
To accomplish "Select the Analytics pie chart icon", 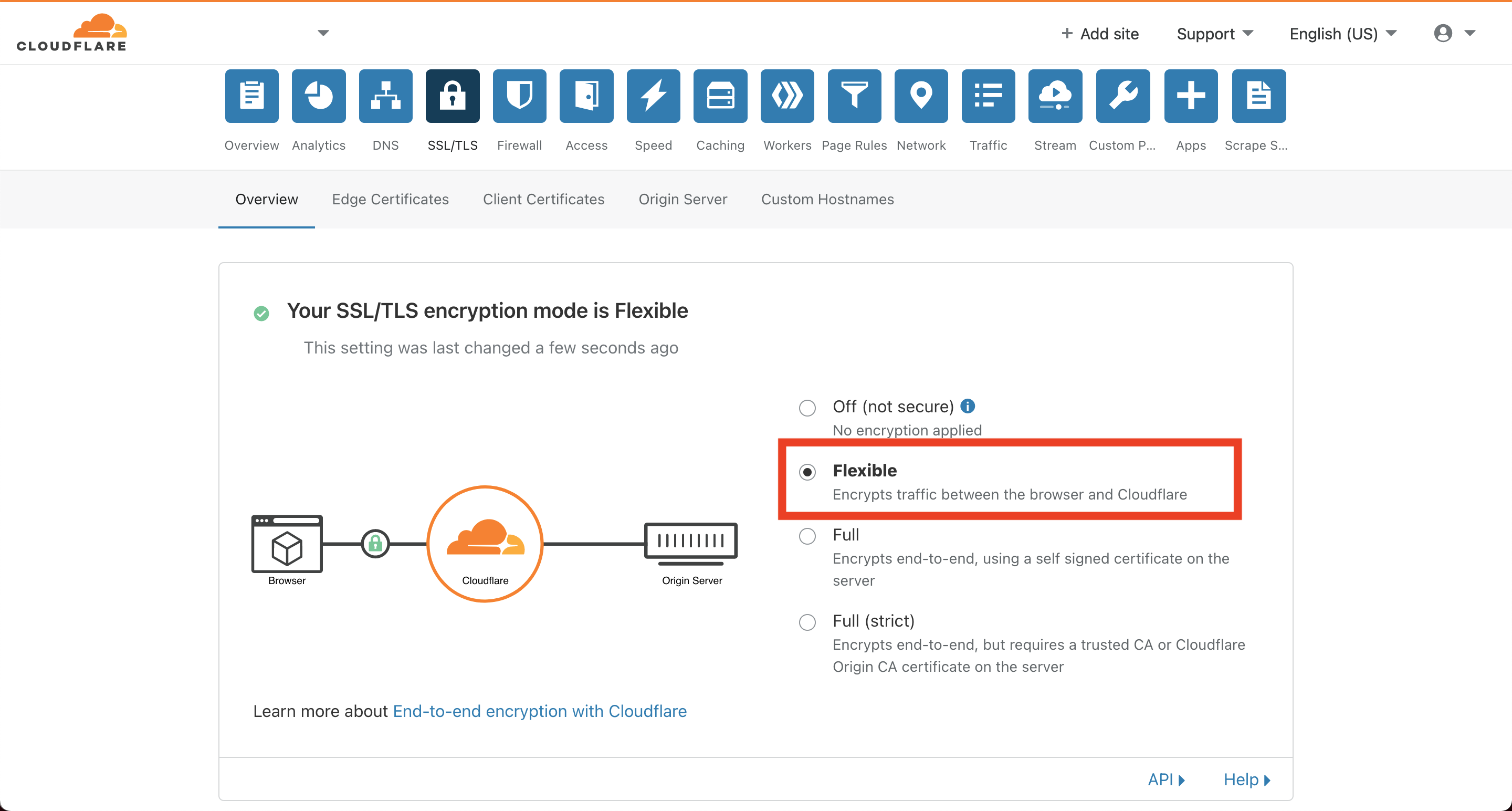I will click(x=319, y=96).
